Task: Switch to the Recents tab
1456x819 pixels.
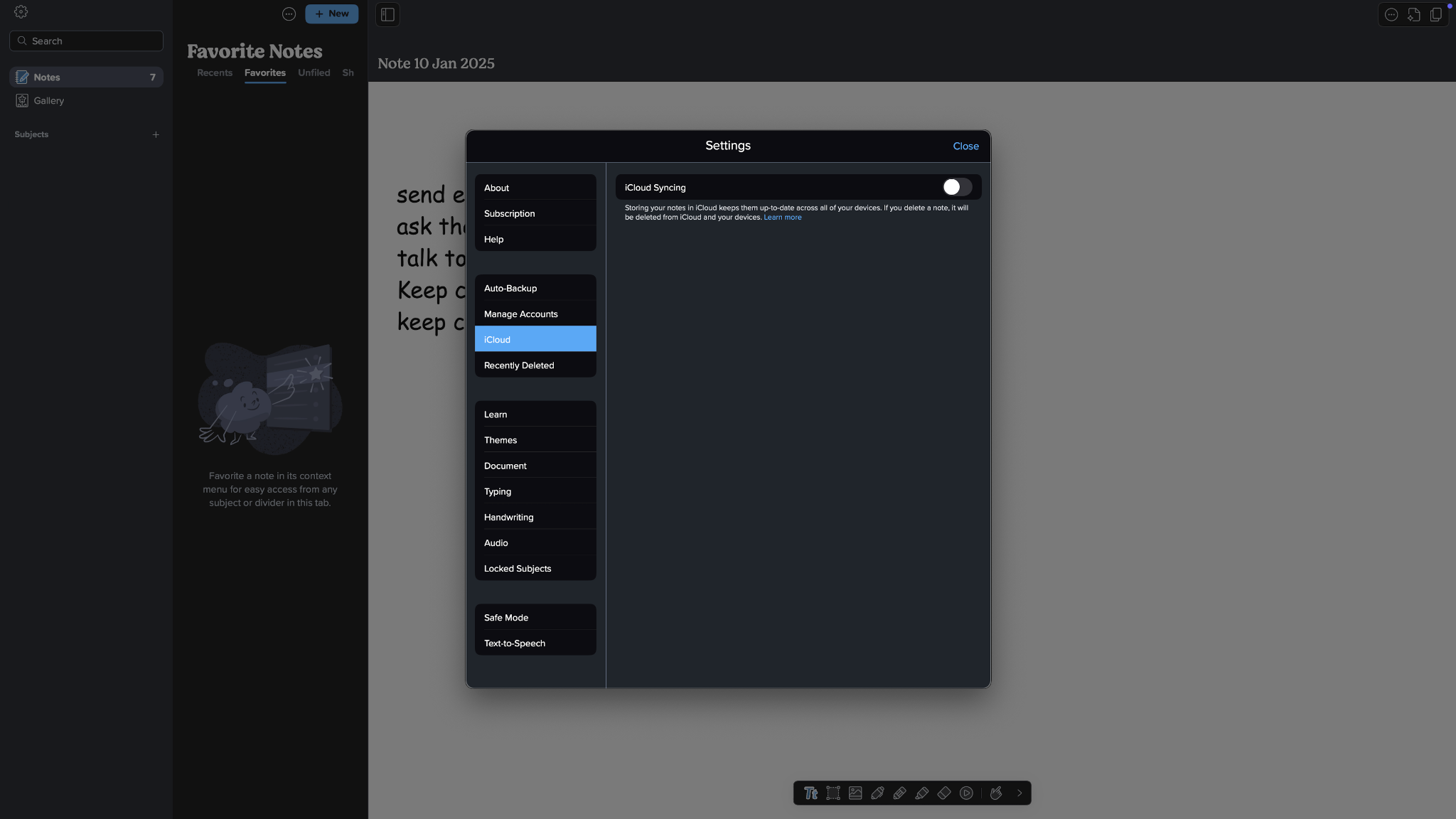Action: click(214, 73)
